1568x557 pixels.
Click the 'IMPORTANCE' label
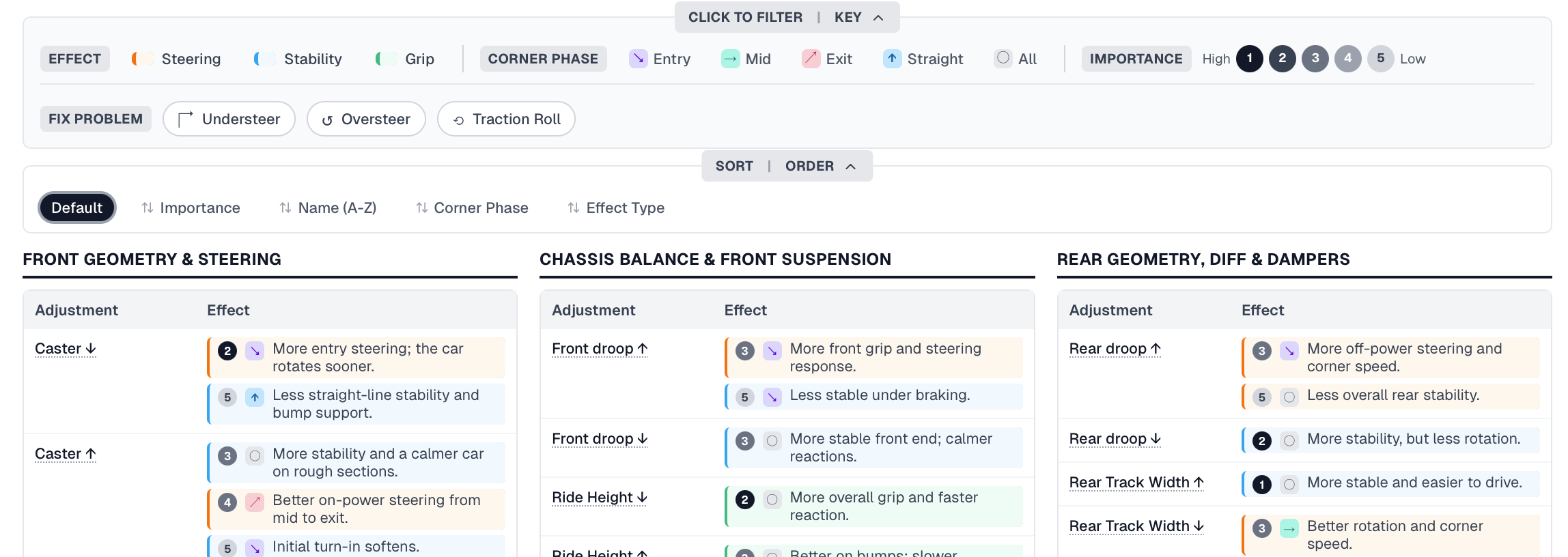coord(1136,59)
